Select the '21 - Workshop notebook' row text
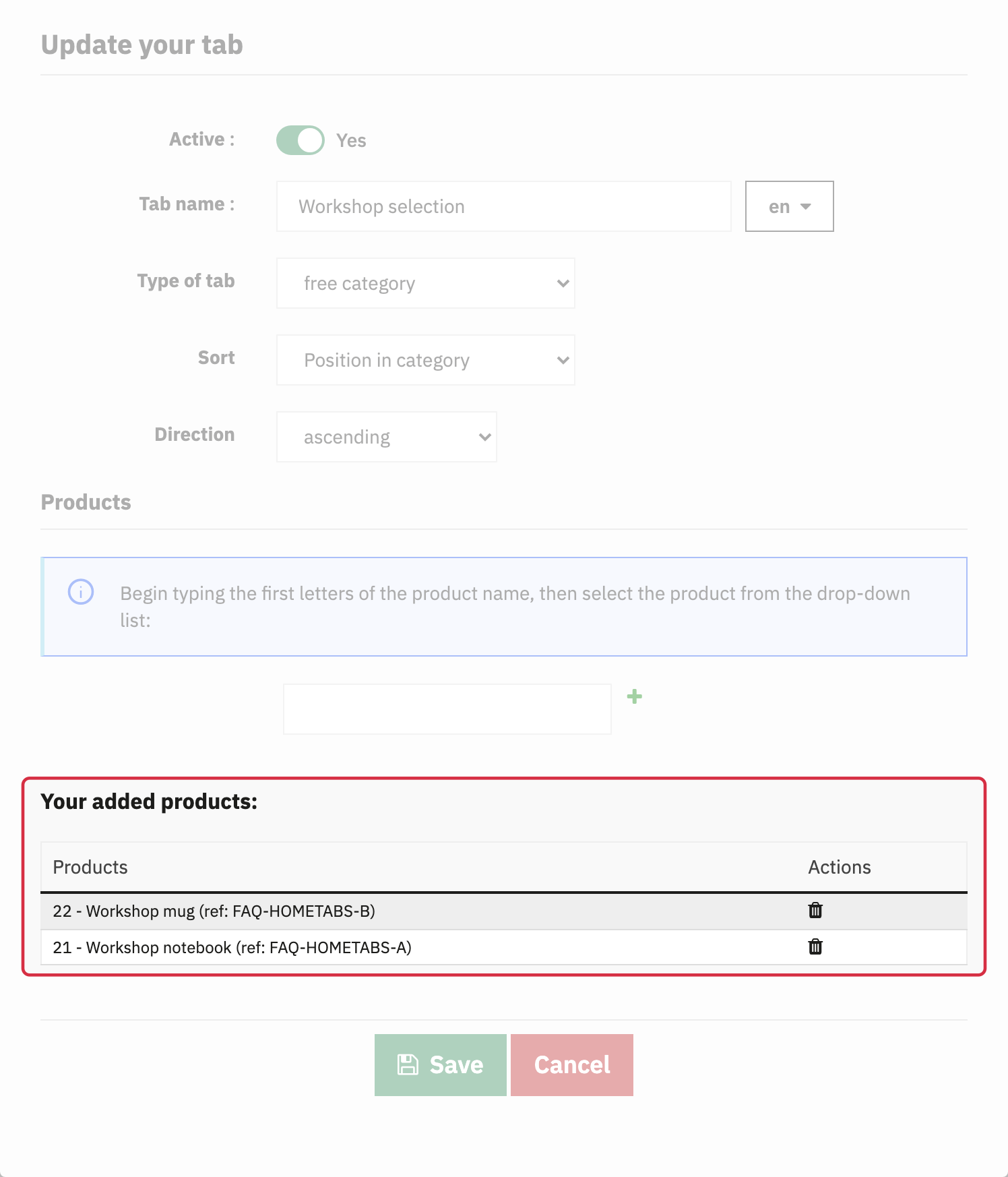This screenshot has height=1177, width=1008. [x=232, y=947]
